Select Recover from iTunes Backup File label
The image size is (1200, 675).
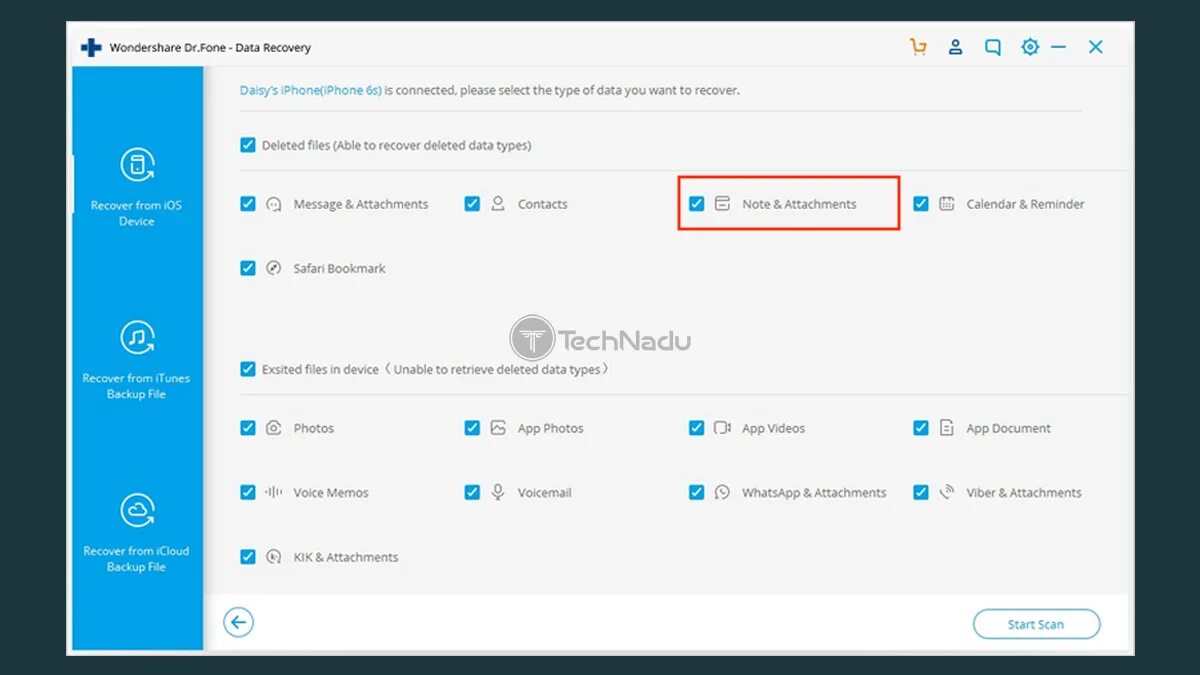click(x=137, y=386)
